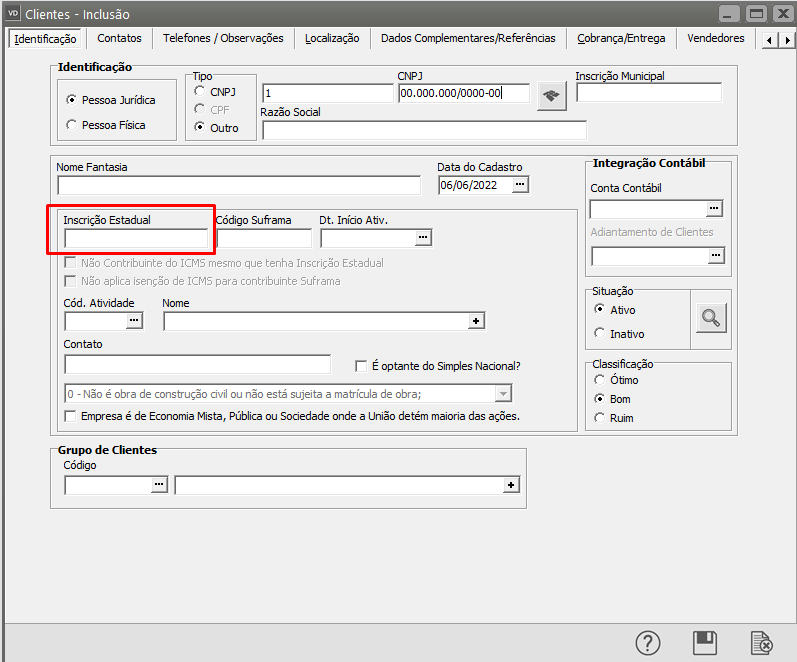Click the magnifier search icon beside Situação
Viewport: 797px width, 662px height.
click(x=711, y=318)
